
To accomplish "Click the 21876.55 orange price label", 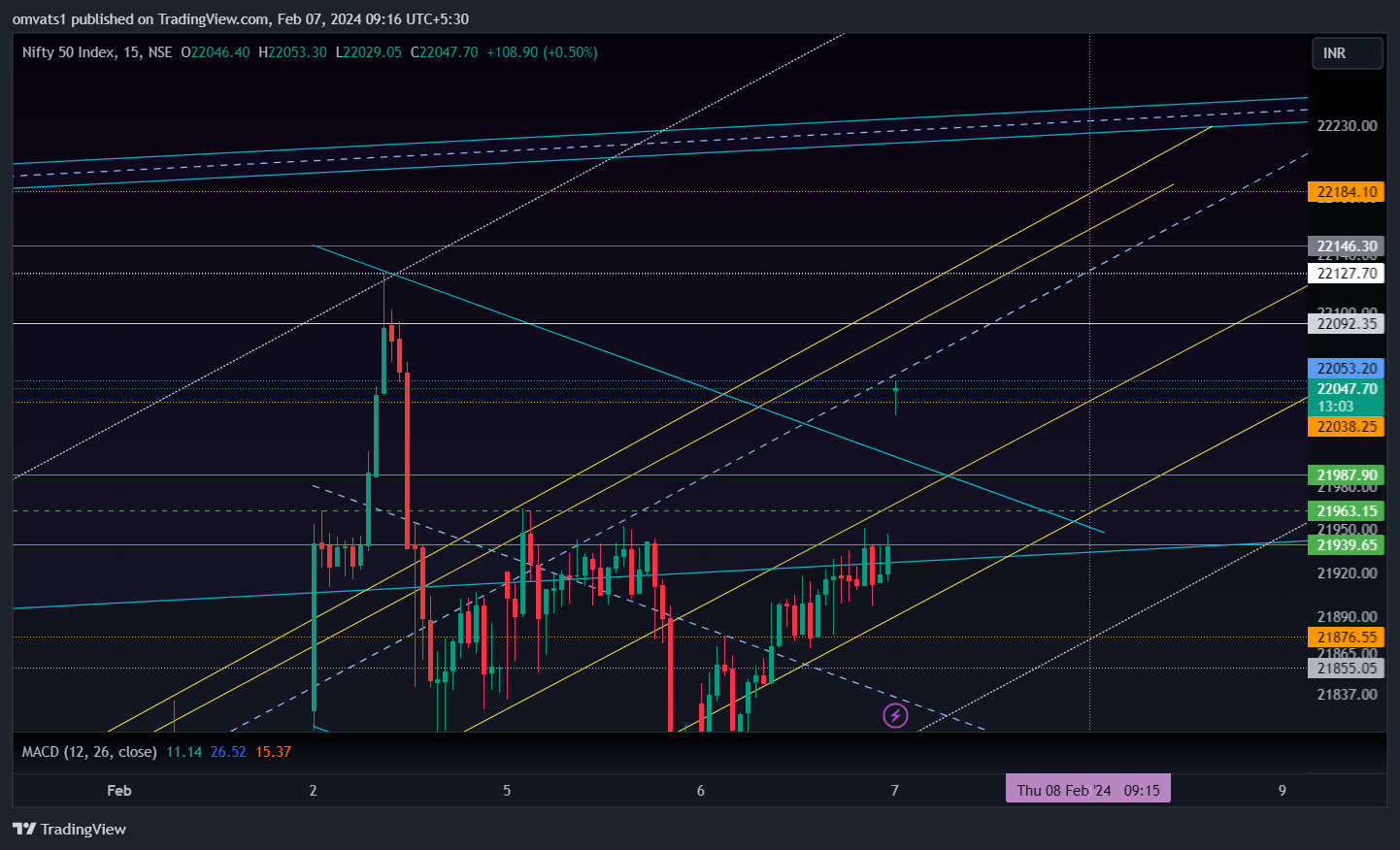I will pos(1346,637).
